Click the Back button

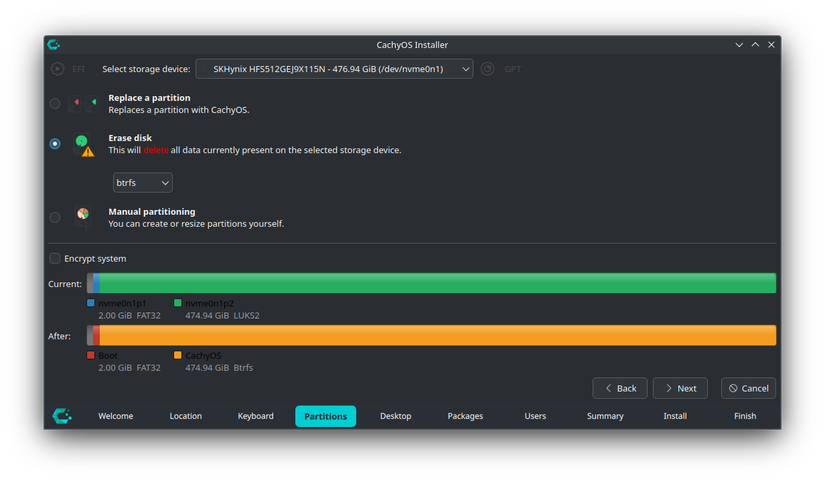click(619, 388)
